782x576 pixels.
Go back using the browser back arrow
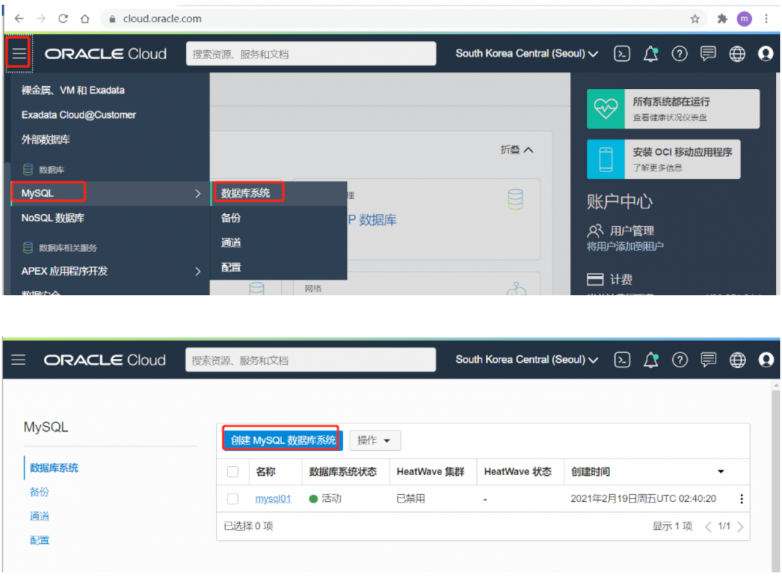pyautogui.click(x=19, y=18)
